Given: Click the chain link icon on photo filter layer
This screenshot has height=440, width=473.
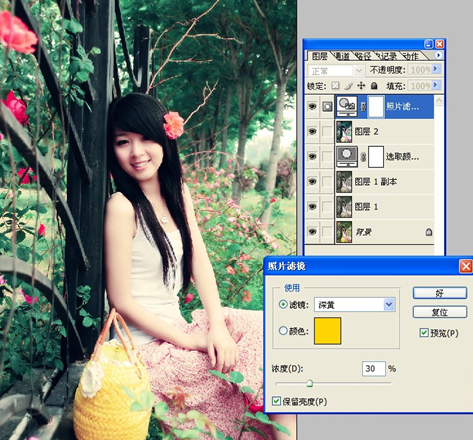Looking at the screenshot, I should (x=363, y=107).
